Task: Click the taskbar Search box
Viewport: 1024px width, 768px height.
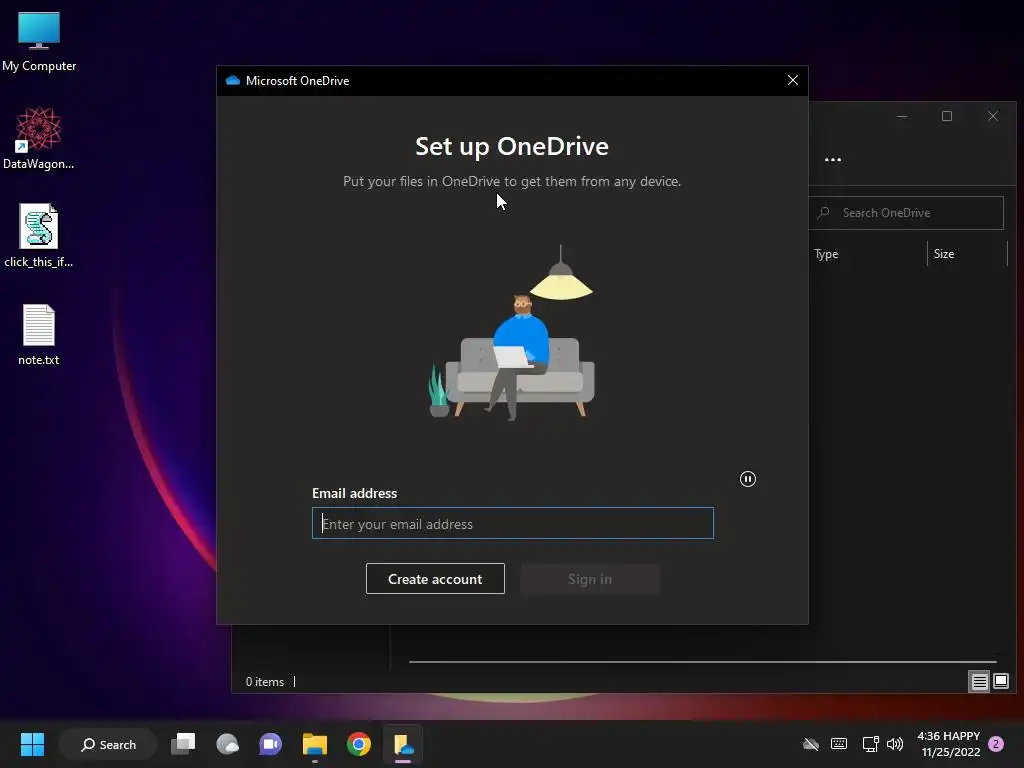Action: 108,744
